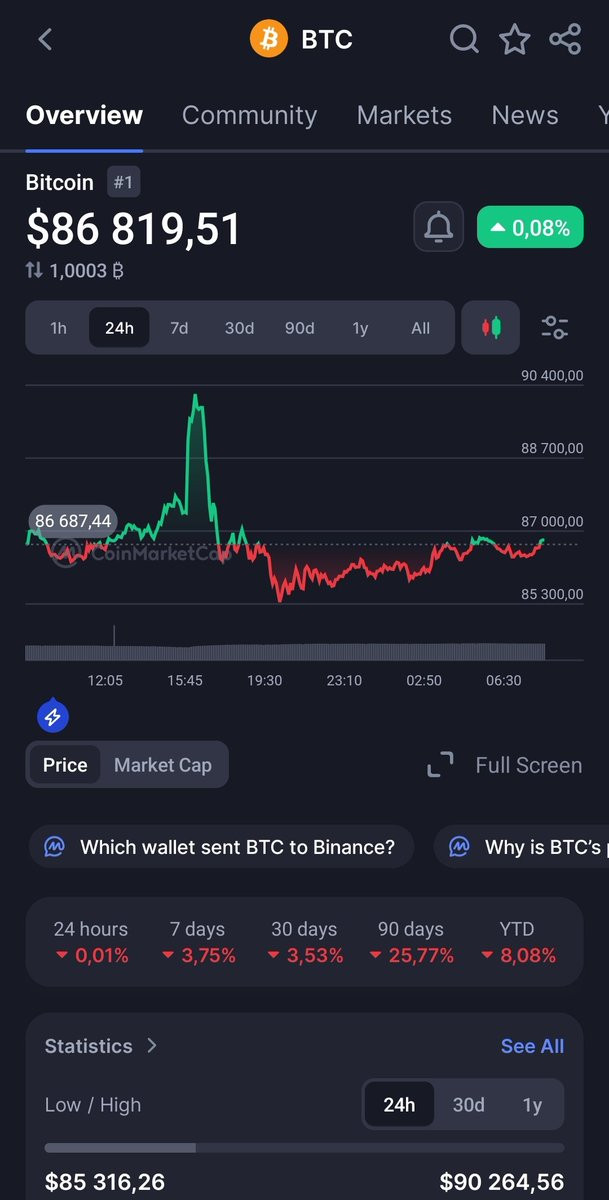
Task: Expand chart using Full Screen icon
Action: (x=440, y=765)
